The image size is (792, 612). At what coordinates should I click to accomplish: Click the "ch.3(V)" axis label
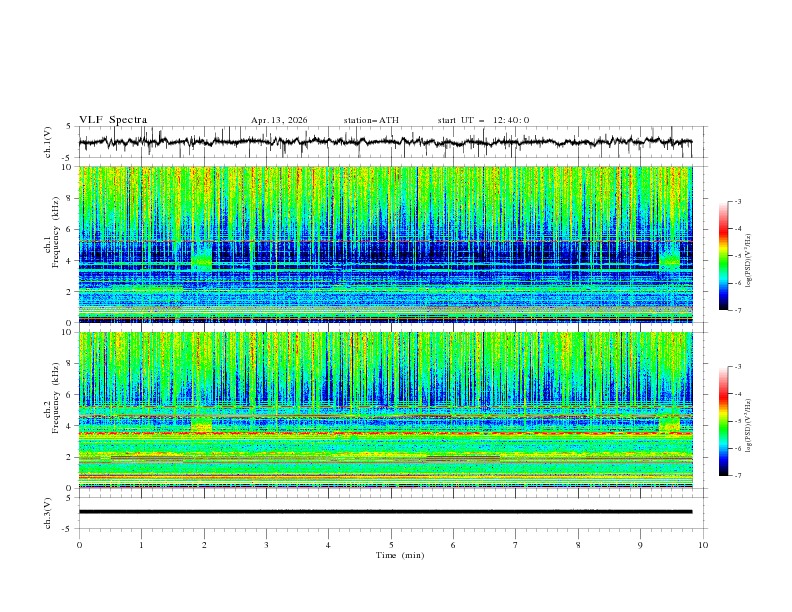[x=48, y=513]
